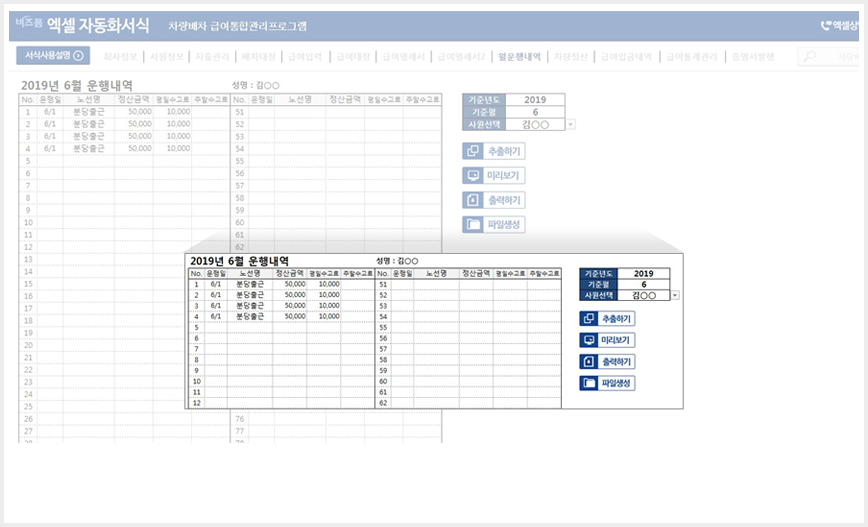Open the 증명서발행 tab

[x=753, y=56]
